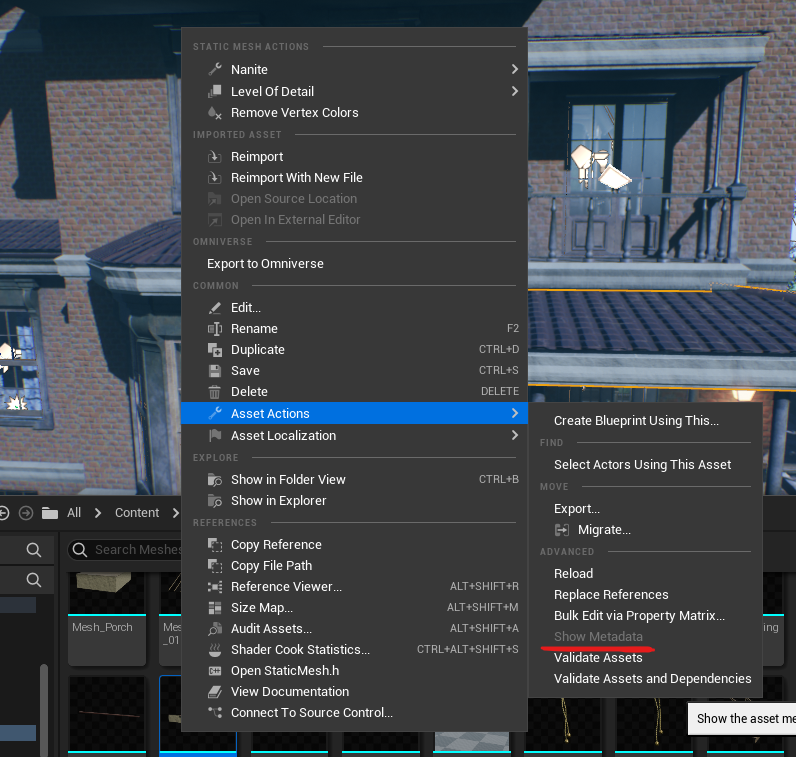Click the trash can Delete icon
Image resolution: width=796 pixels, height=757 pixels.
click(215, 392)
